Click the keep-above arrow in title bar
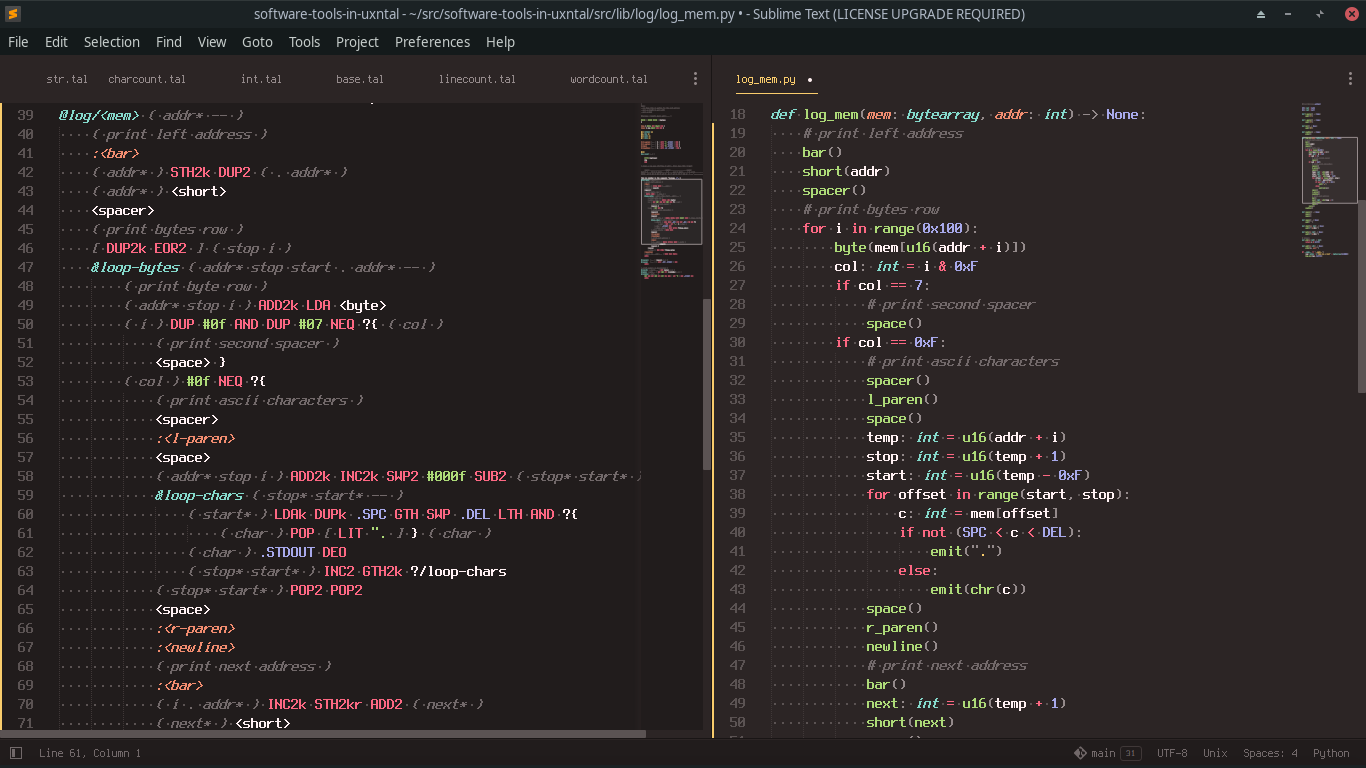 coord(1261,14)
